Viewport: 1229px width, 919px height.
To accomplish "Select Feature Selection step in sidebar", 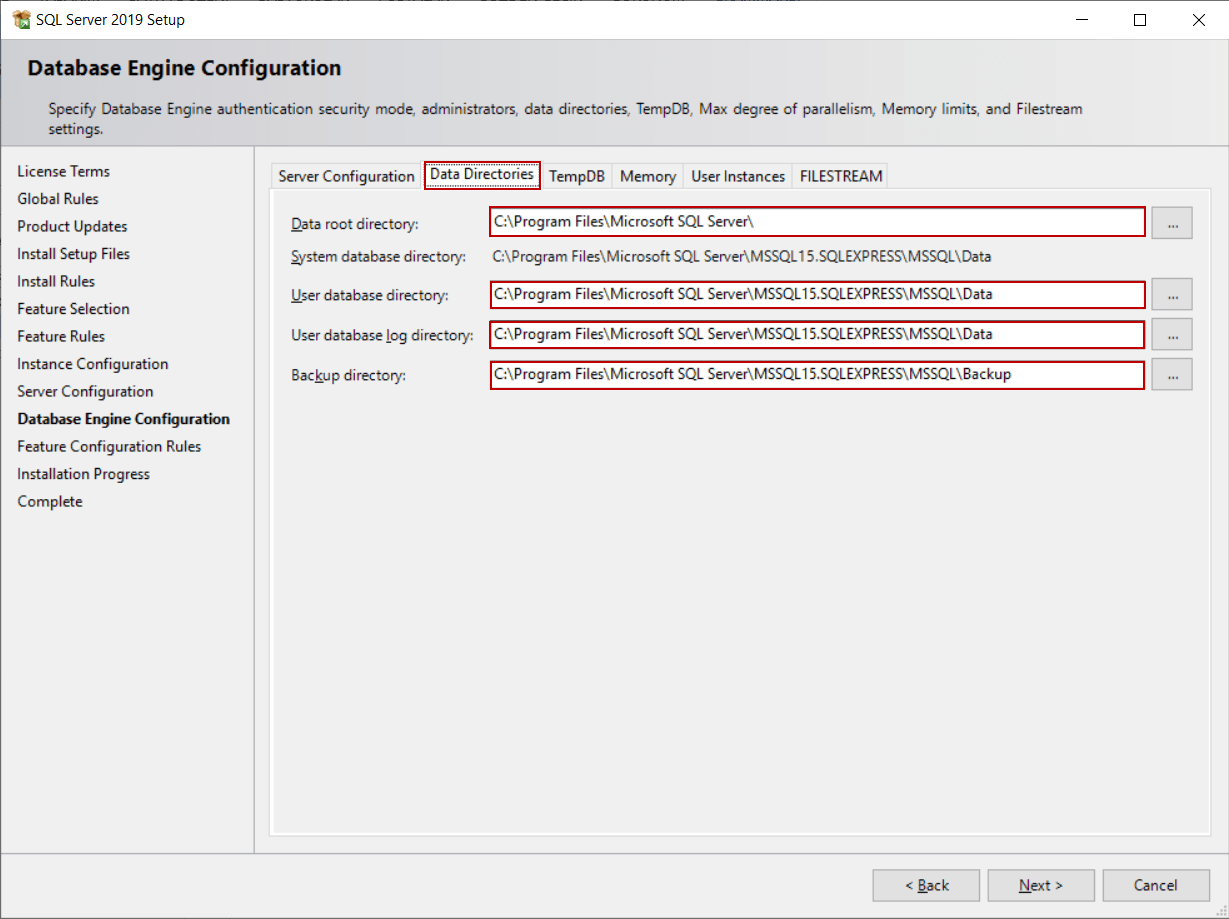I will pos(73,308).
